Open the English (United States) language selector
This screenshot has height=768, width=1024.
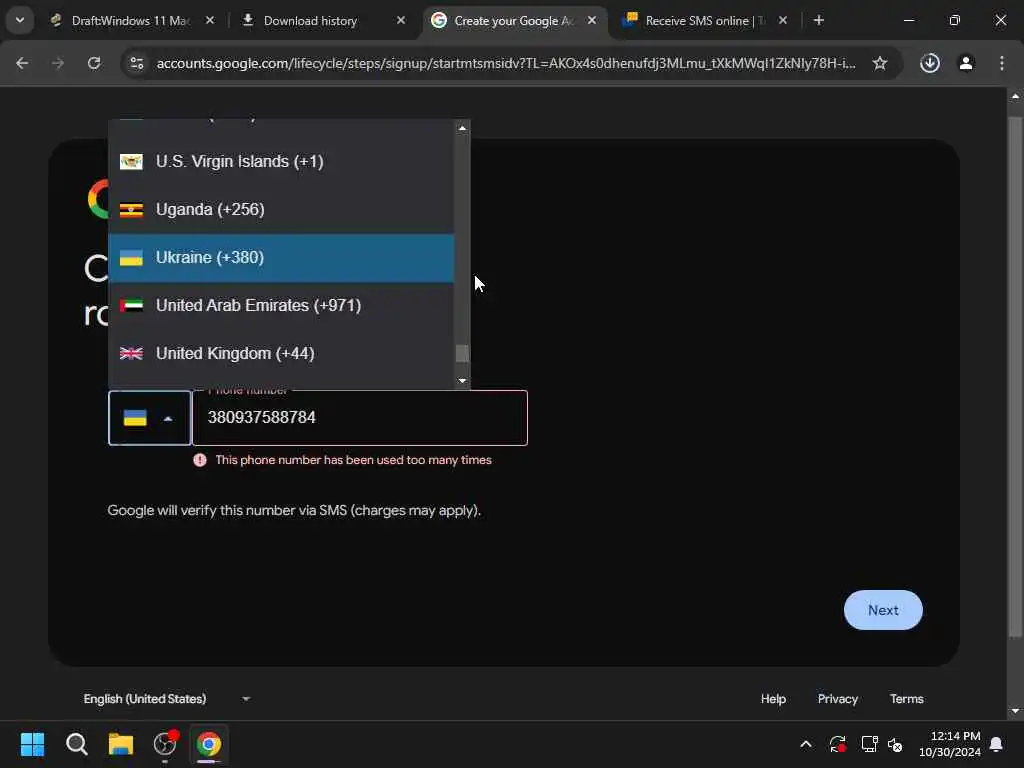(167, 699)
